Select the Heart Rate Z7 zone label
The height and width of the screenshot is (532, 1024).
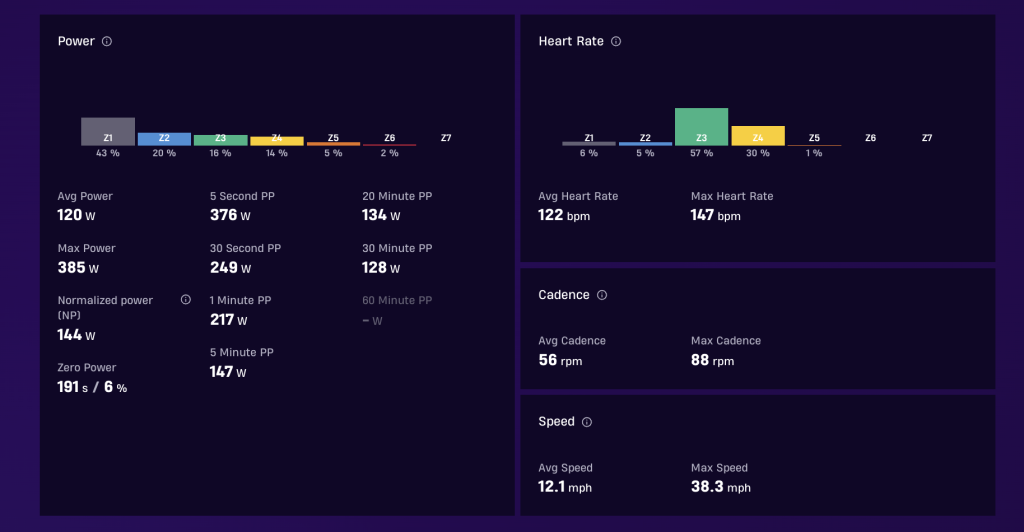pyautogui.click(x=927, y=138)
